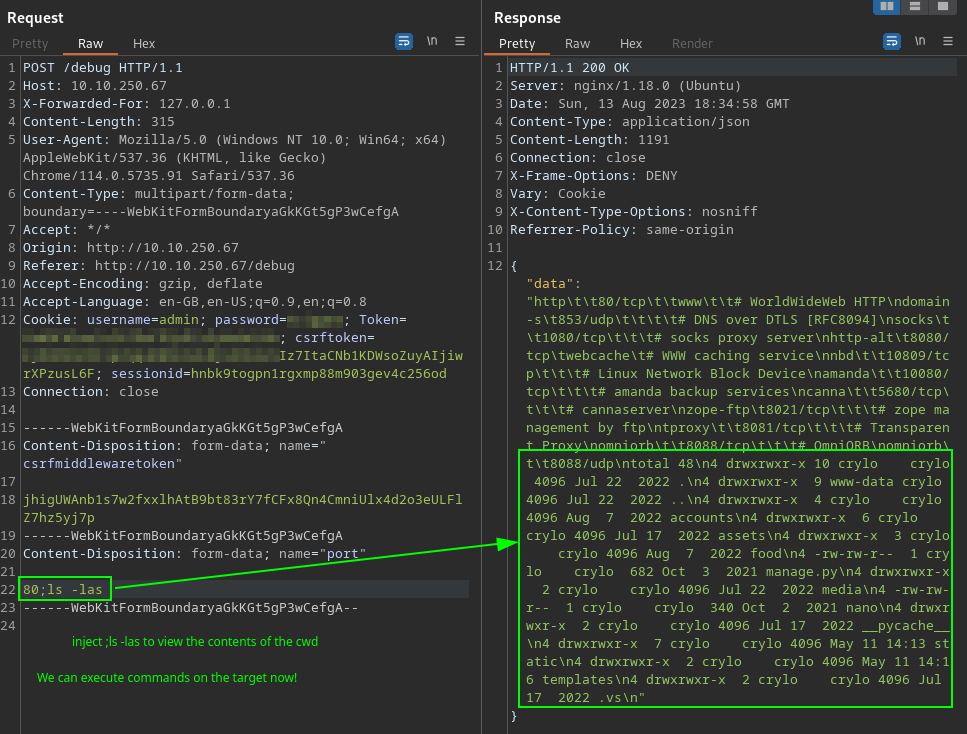
Task: Click the sessionid cookie value
Action: point(318,374)
